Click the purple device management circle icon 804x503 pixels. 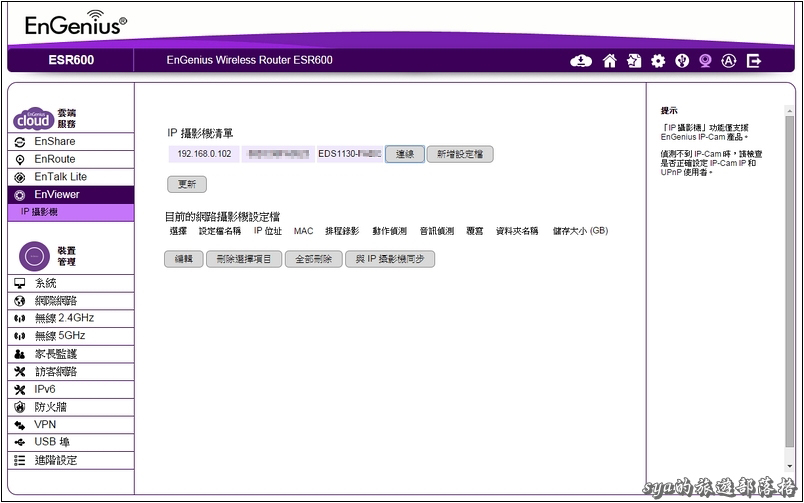pos(34,256)
